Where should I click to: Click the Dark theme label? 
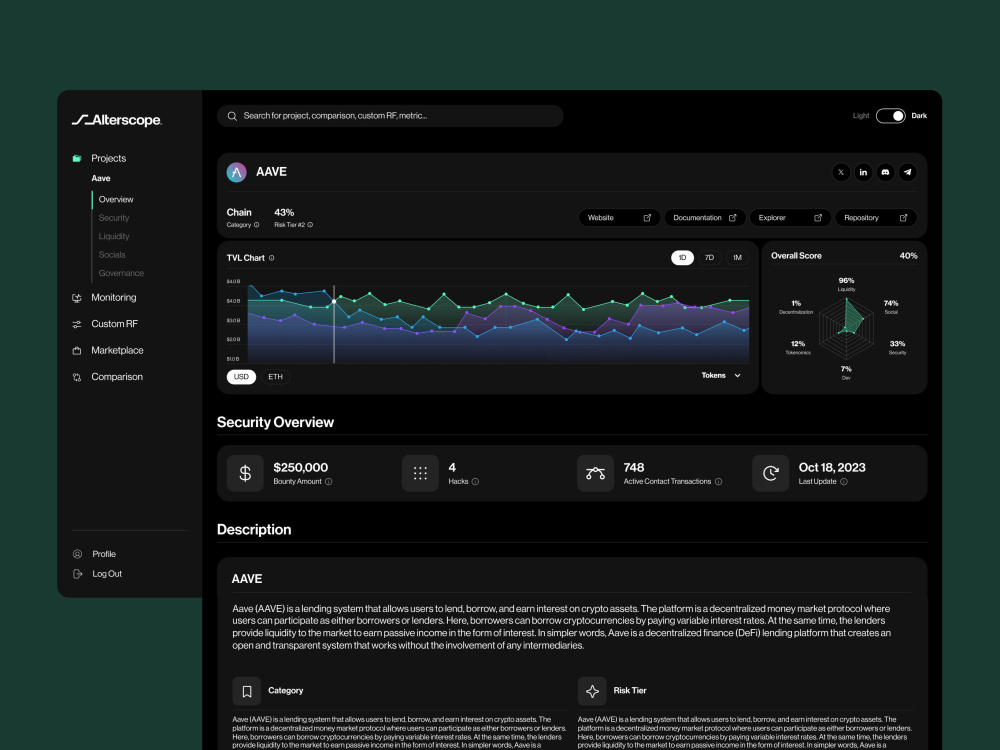(919, 116)
